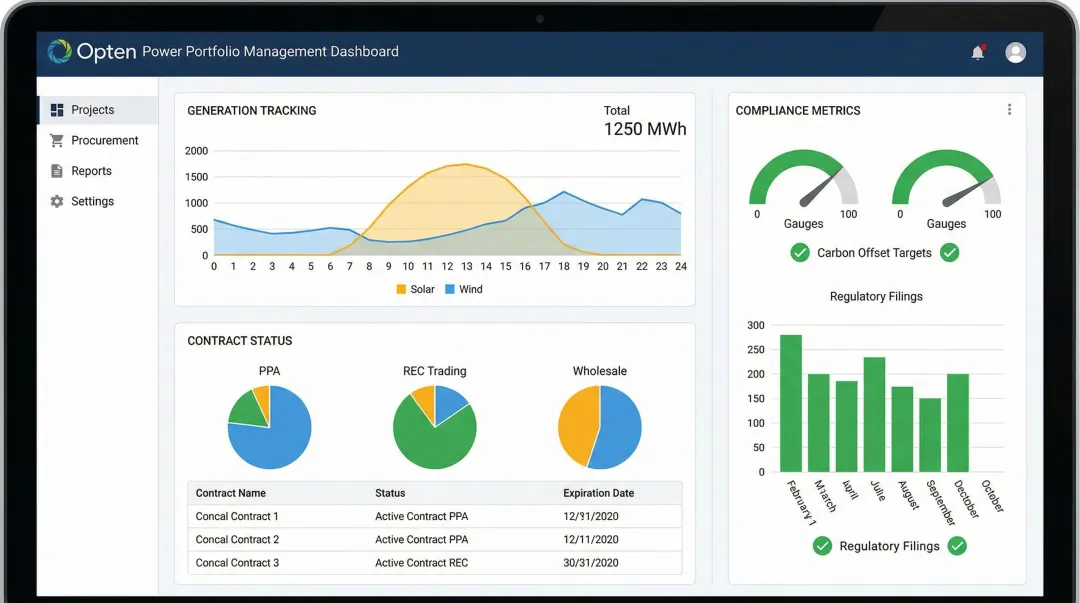Select Concal Contract 1 in the table

[x=237, y=516]
